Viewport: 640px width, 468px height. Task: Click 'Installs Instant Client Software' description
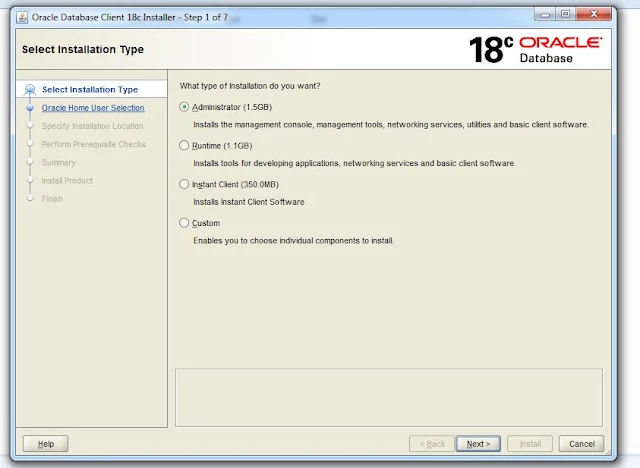pyautogui.click(x=249, y=202)
